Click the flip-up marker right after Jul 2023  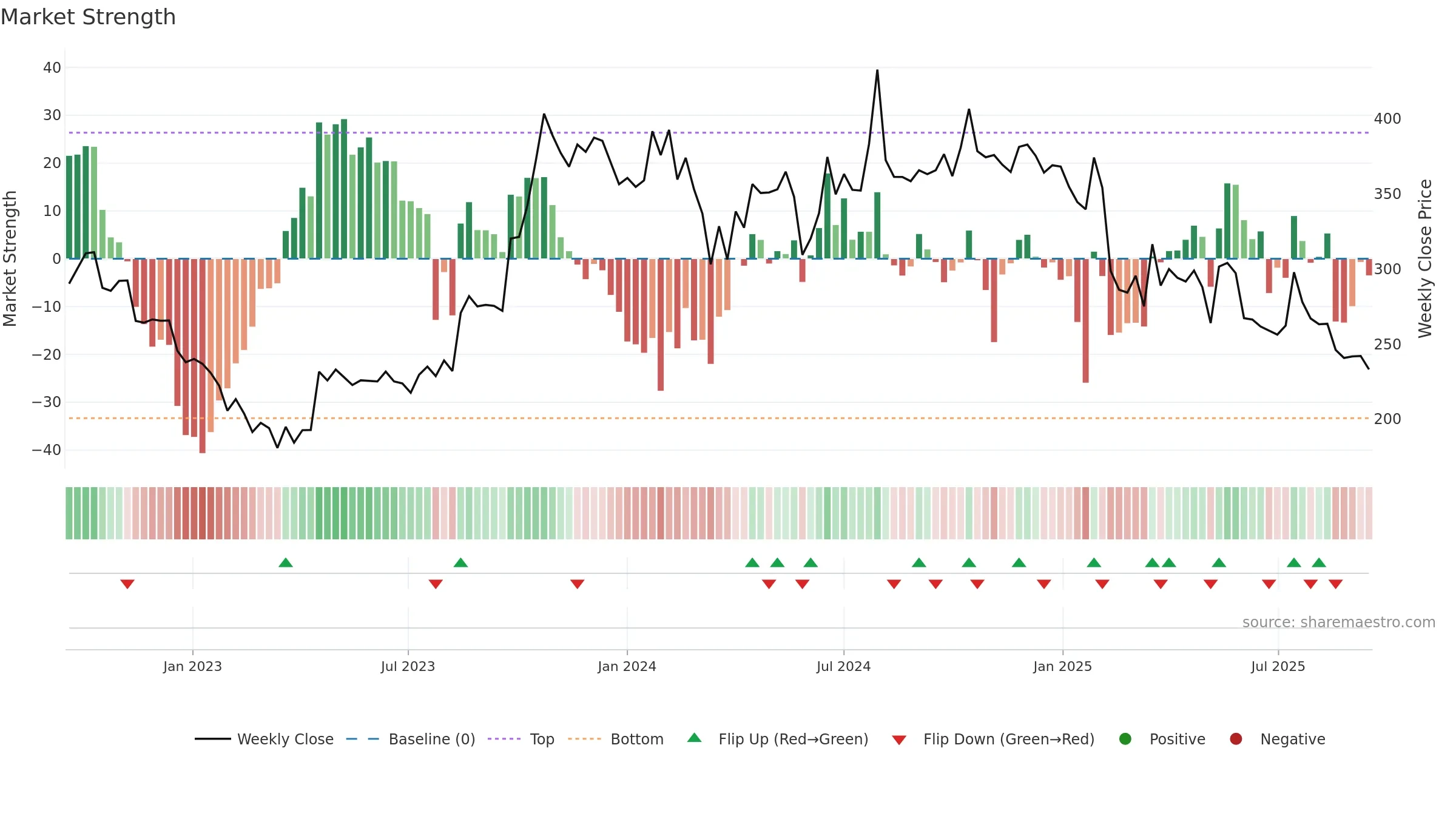tap(460, 562)
